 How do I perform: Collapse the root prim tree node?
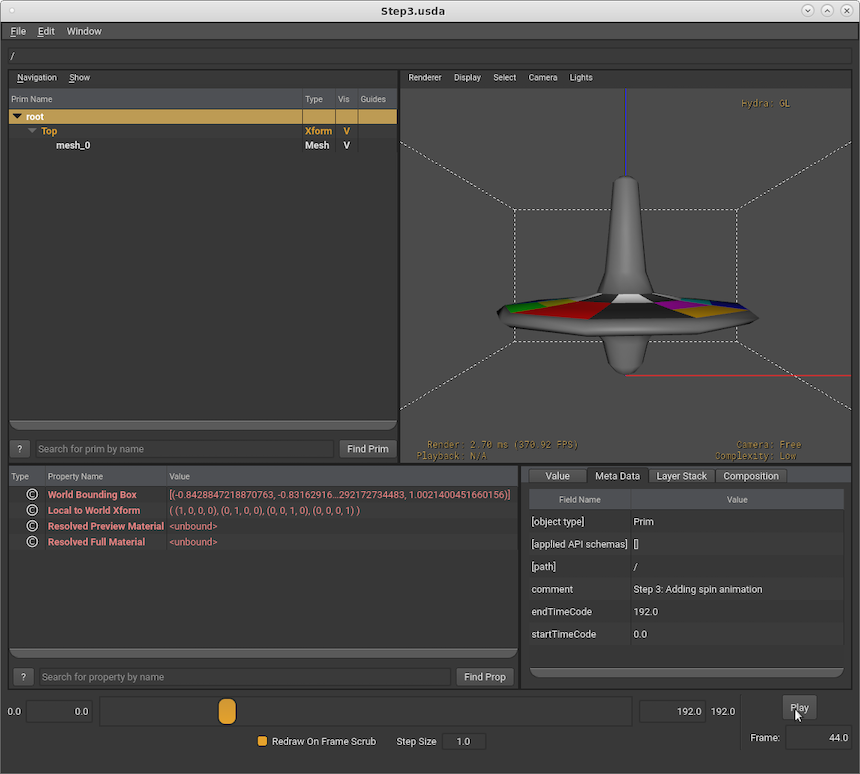click(18, 117)
